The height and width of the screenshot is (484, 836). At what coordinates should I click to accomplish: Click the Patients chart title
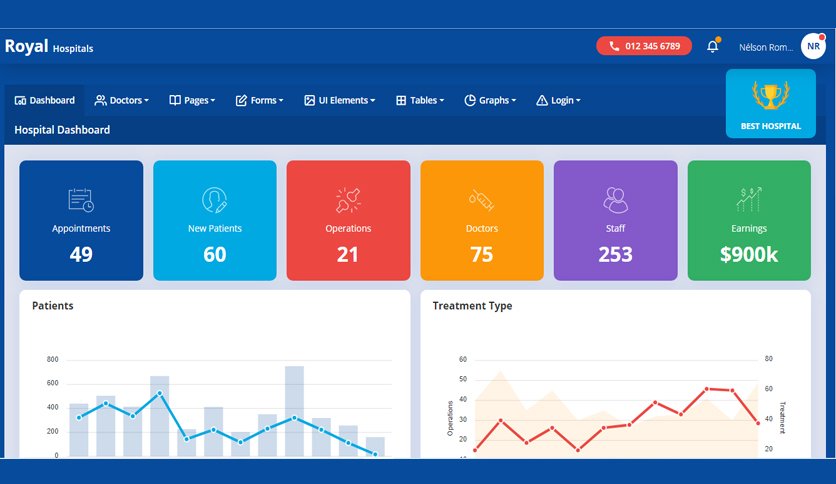52,305
